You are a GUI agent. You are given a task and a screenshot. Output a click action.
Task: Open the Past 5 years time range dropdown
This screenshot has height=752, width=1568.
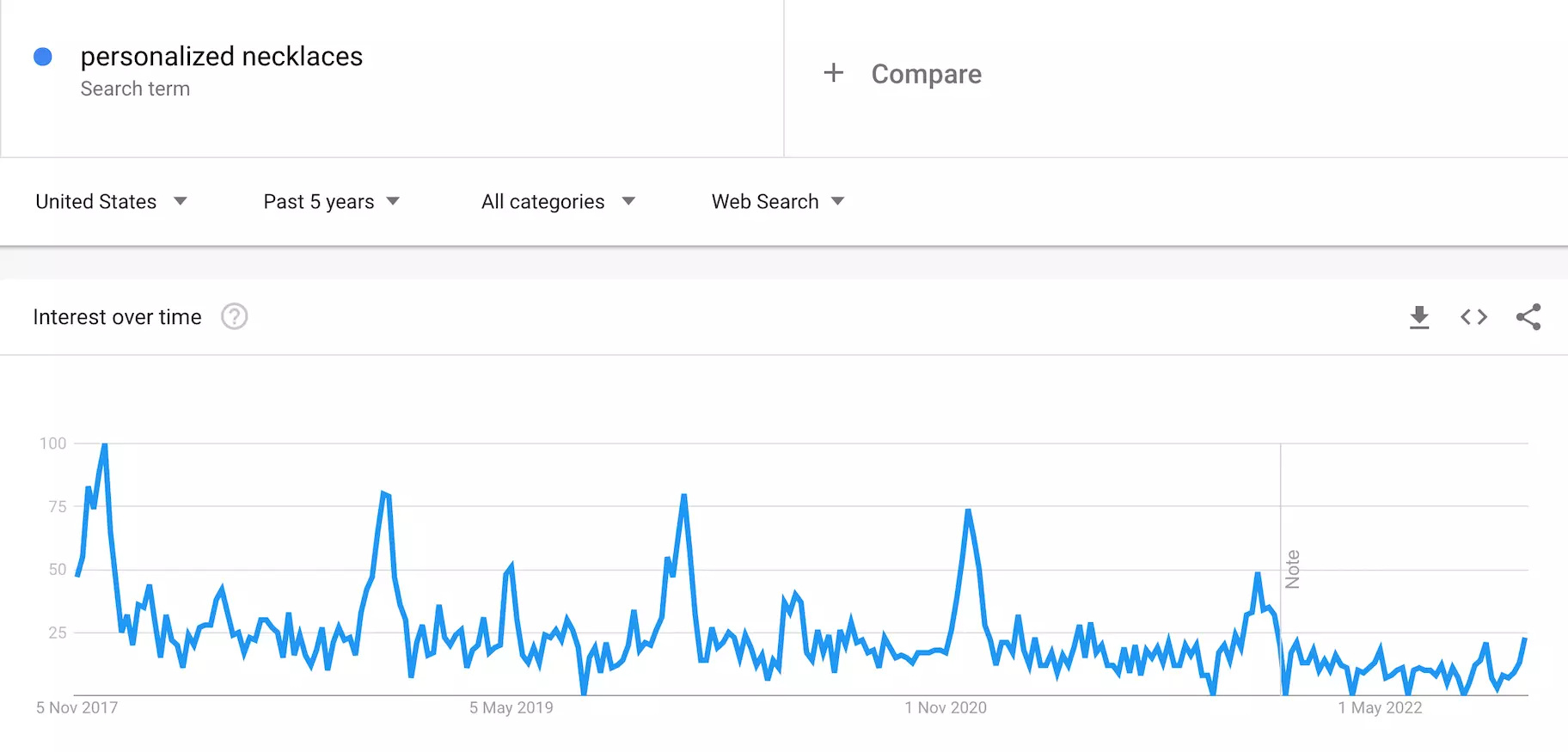click(331, 202)
